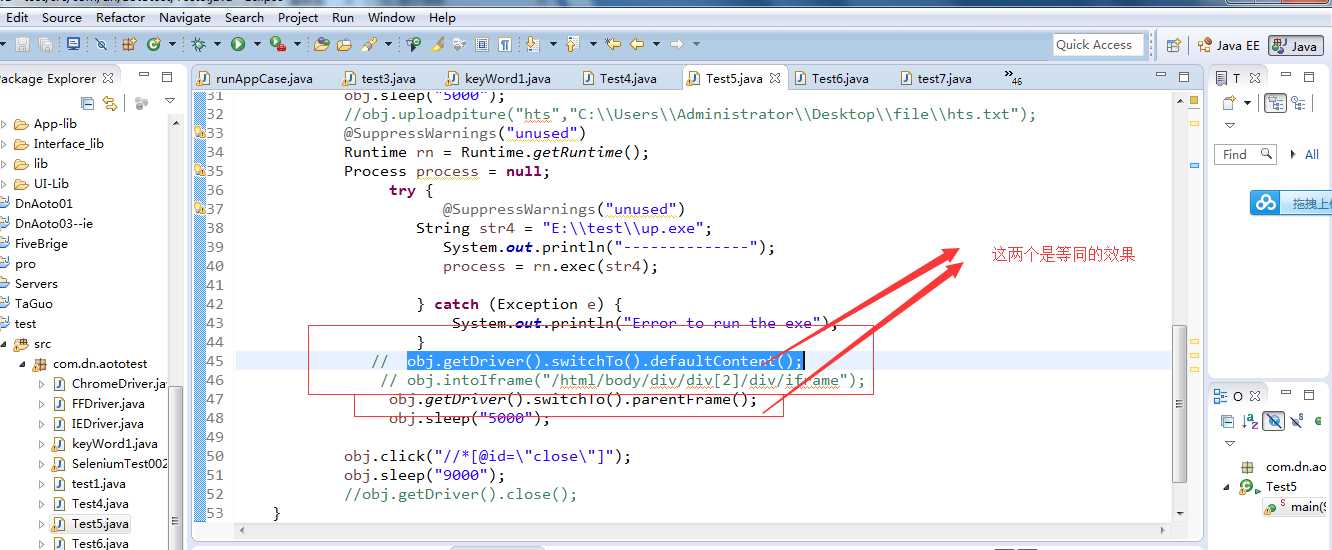Switch to the Java perspective

click(x=1295, y=46)
